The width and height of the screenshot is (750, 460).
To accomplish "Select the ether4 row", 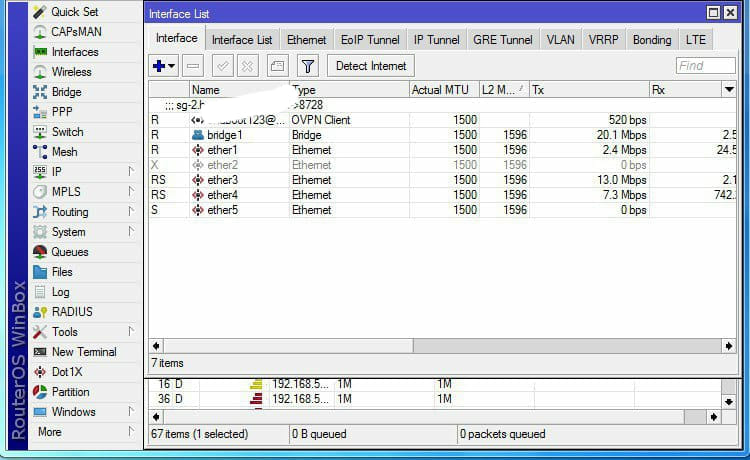I will tap(442, 195).
